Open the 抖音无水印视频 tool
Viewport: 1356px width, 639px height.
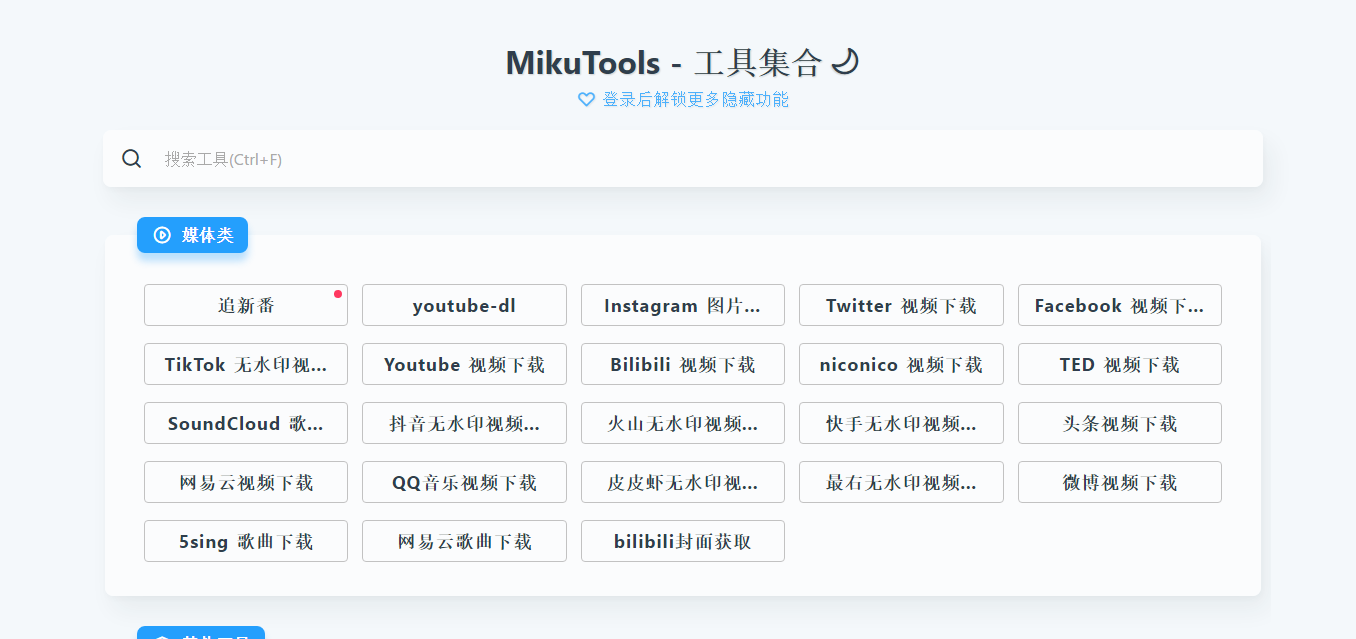[x=464, y=423]
